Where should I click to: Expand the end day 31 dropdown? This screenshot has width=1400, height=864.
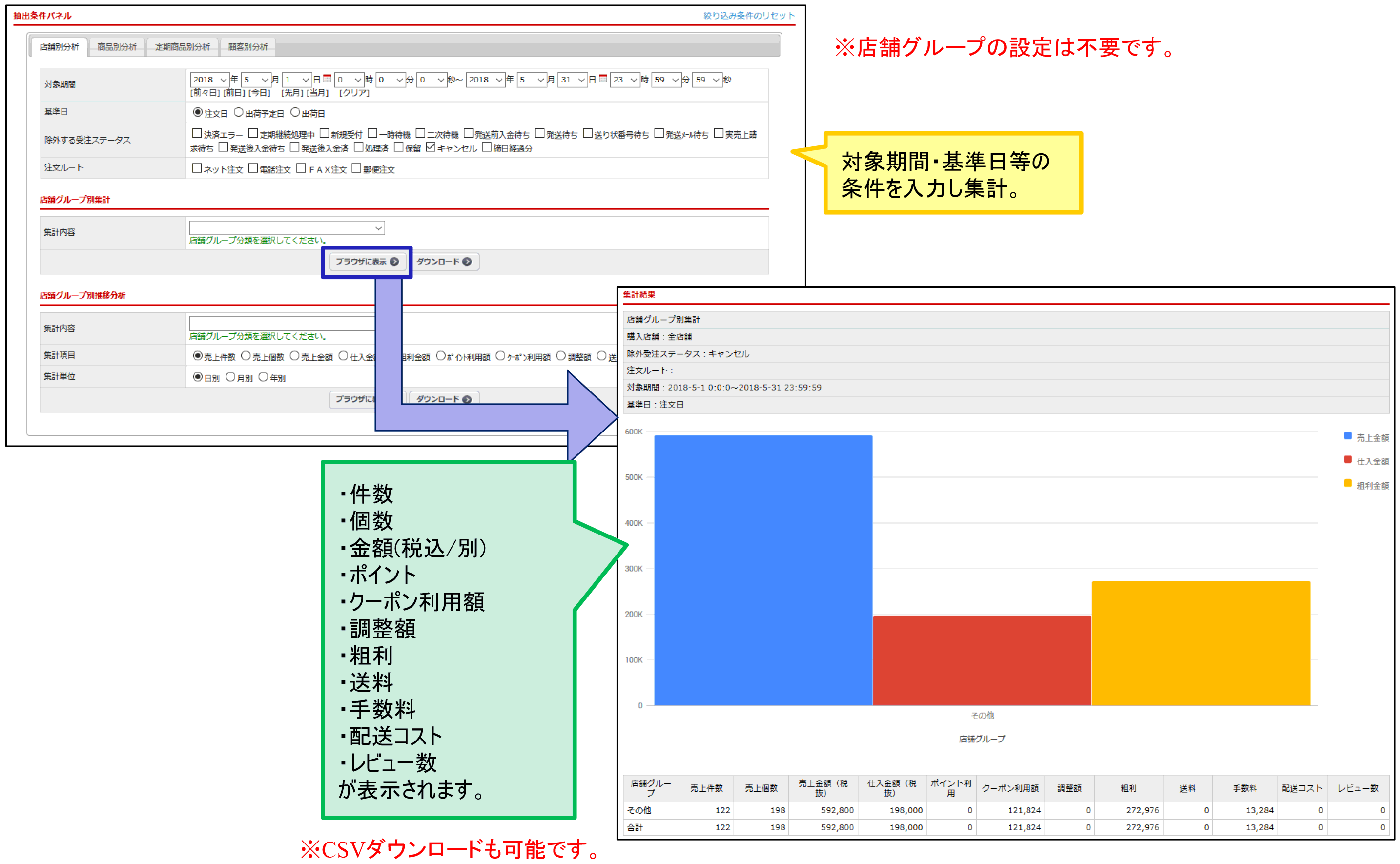point(572,80)
